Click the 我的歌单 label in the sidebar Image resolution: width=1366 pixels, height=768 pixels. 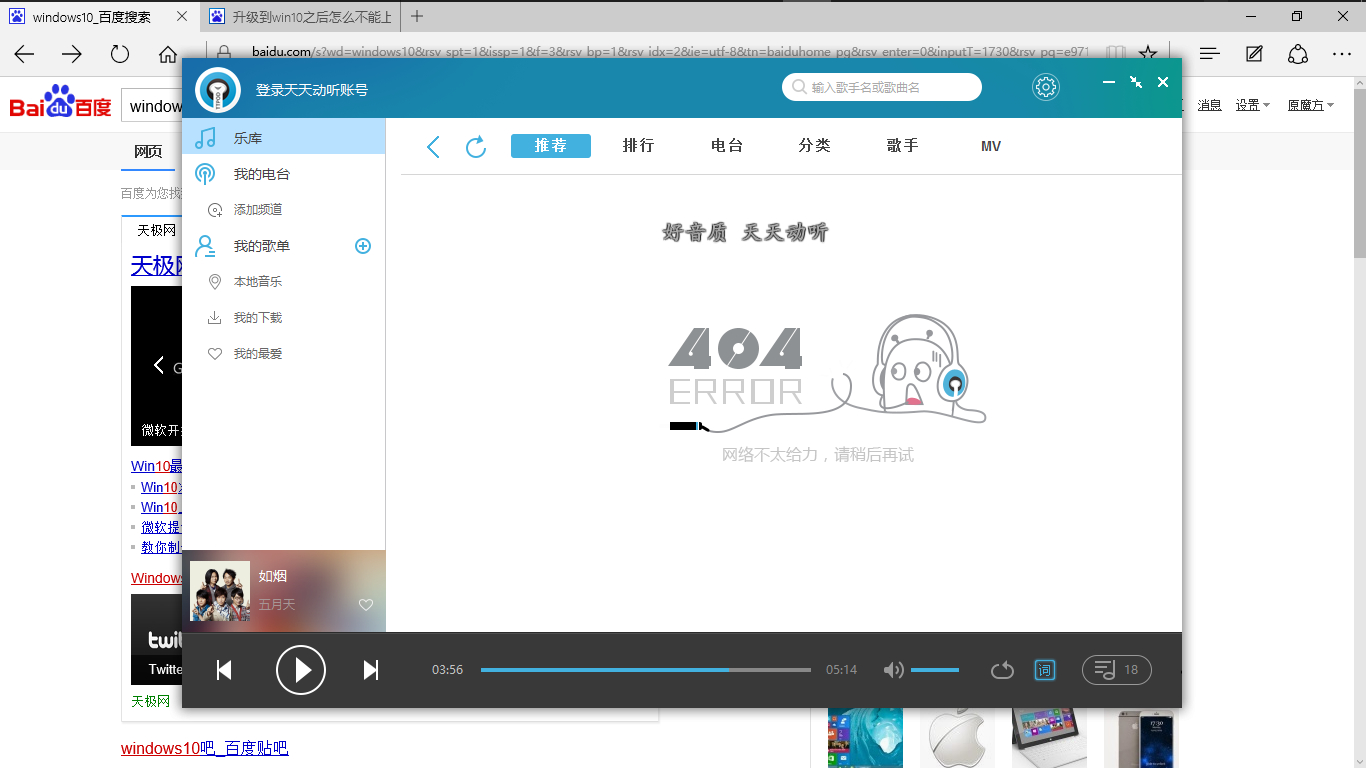coord(262,246)
